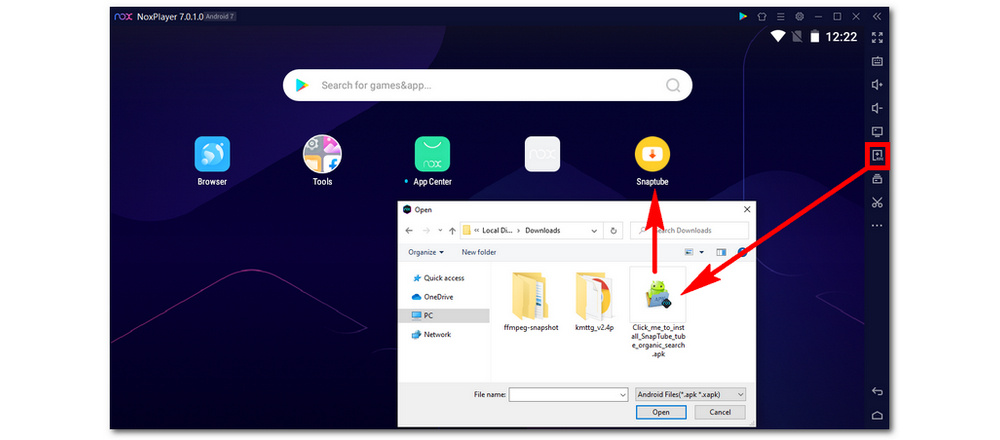The width and height of the screenshot is (1000, 440).
Task: Collapse the Nox sidebar with double-chevron icon
Action: 877,17
